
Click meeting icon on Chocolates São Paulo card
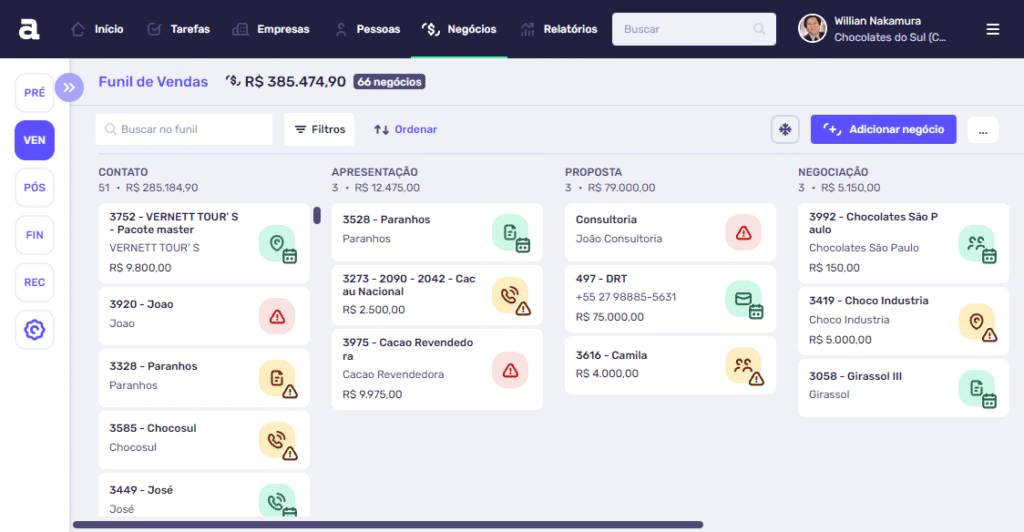pyautogui.click(x=978, y=244)
